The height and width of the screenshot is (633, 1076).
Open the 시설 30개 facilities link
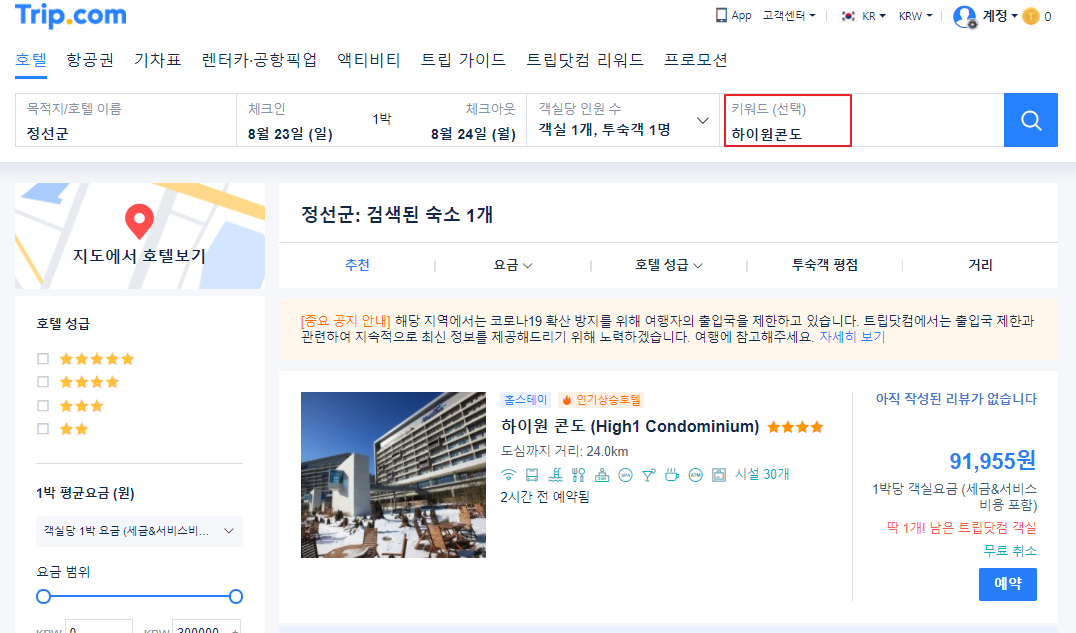tap(762, 474)
